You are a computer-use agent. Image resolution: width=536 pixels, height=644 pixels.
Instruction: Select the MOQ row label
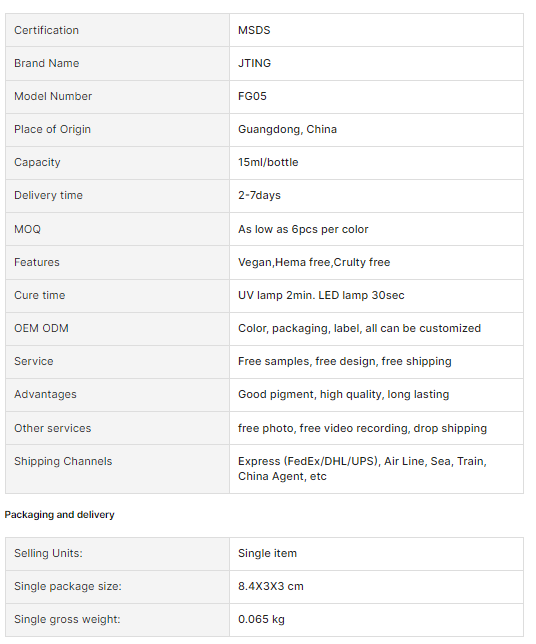coord(28,229)
